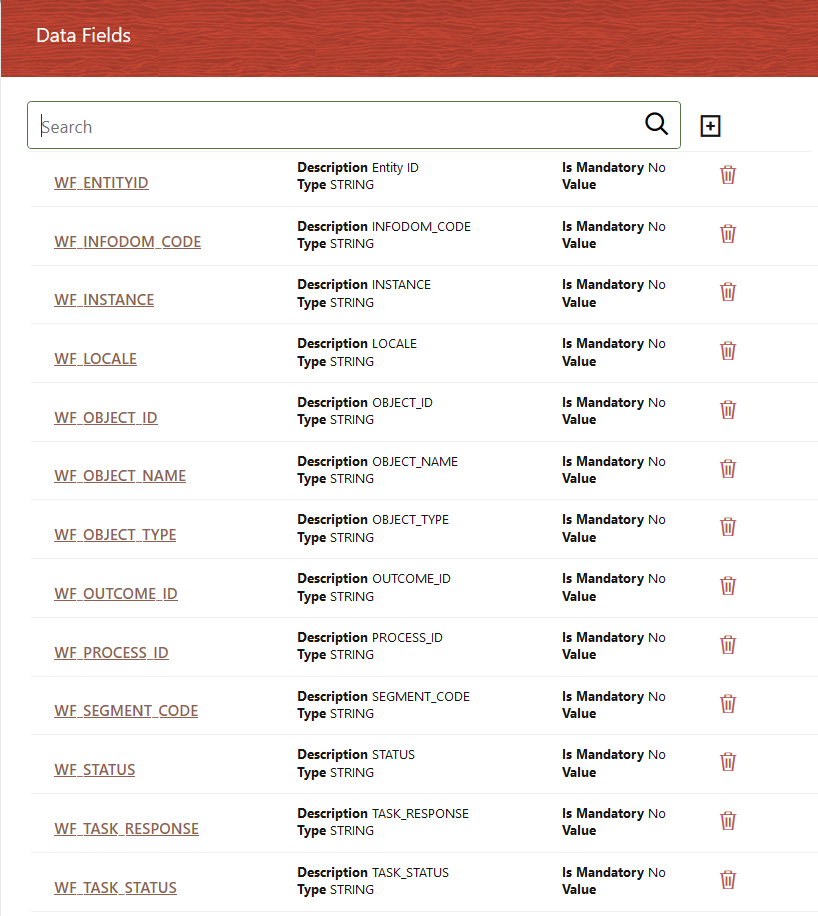Delete the WF_TASK_STATUS data field
The width and height of the screenshot is (818, 916).
(x=727, y=880)
